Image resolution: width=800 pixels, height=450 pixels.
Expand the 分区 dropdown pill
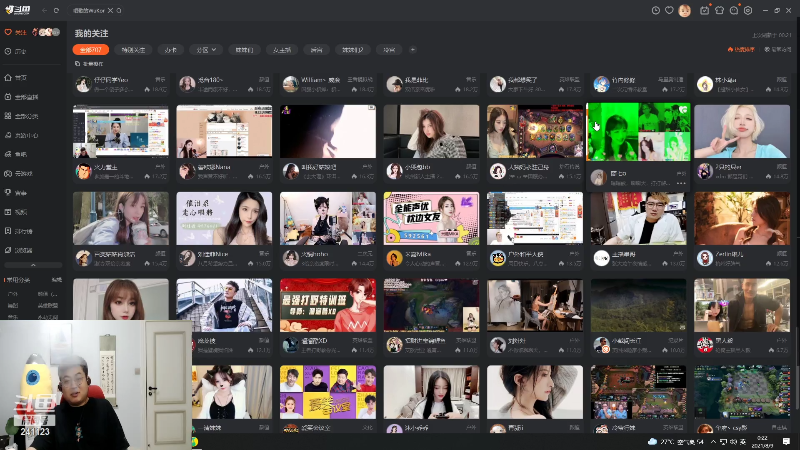tap(206, 49)
